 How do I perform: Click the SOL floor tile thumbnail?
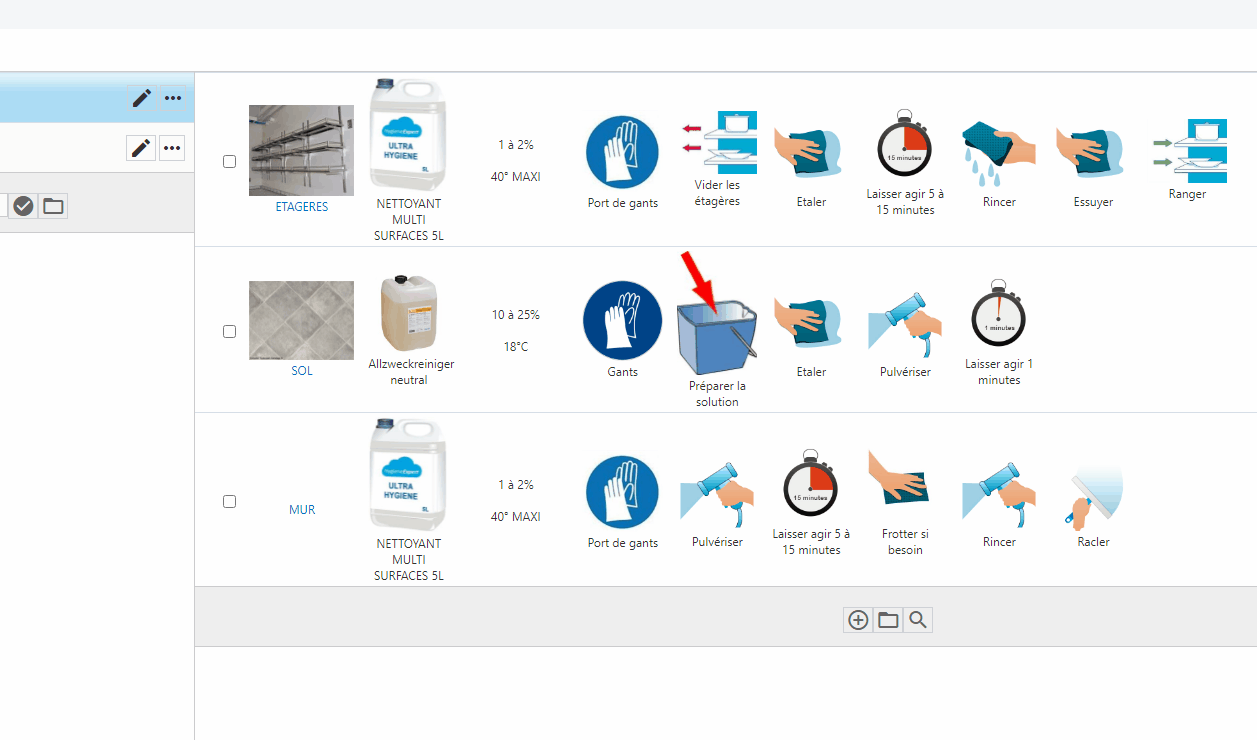[x=301, y=320]
